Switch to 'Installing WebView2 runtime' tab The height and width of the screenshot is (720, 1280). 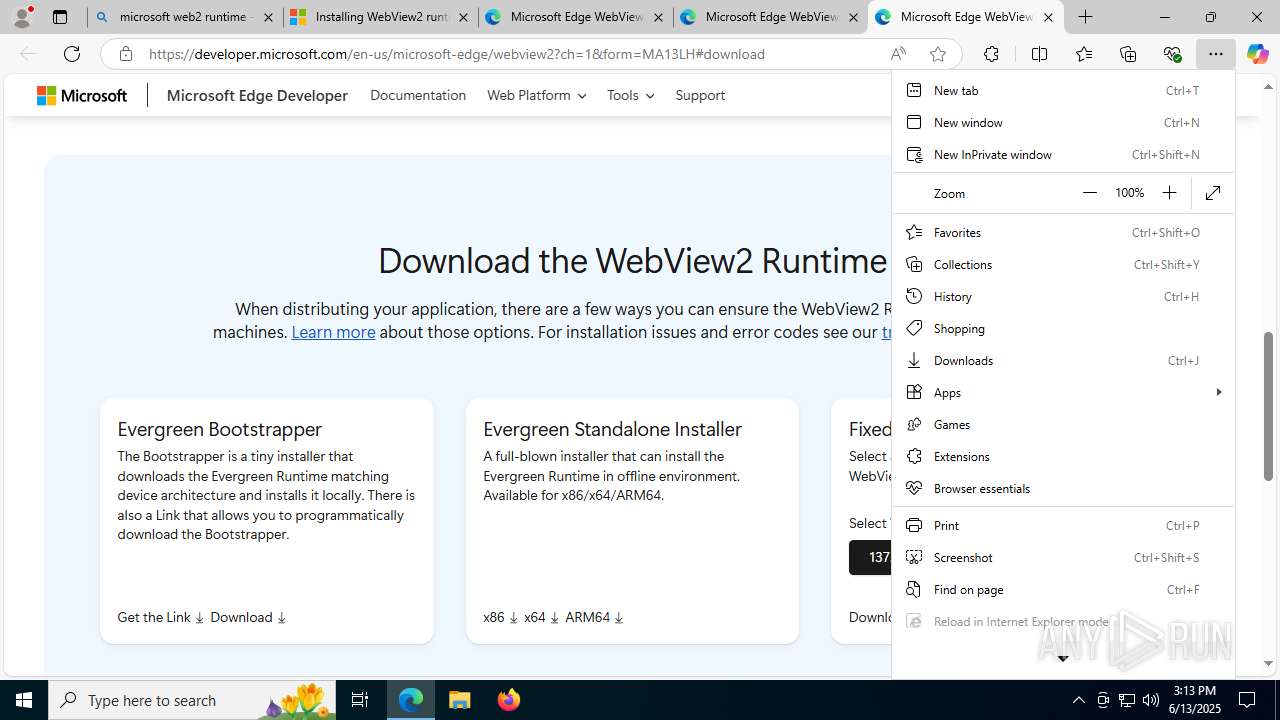(x=380, y=17)
